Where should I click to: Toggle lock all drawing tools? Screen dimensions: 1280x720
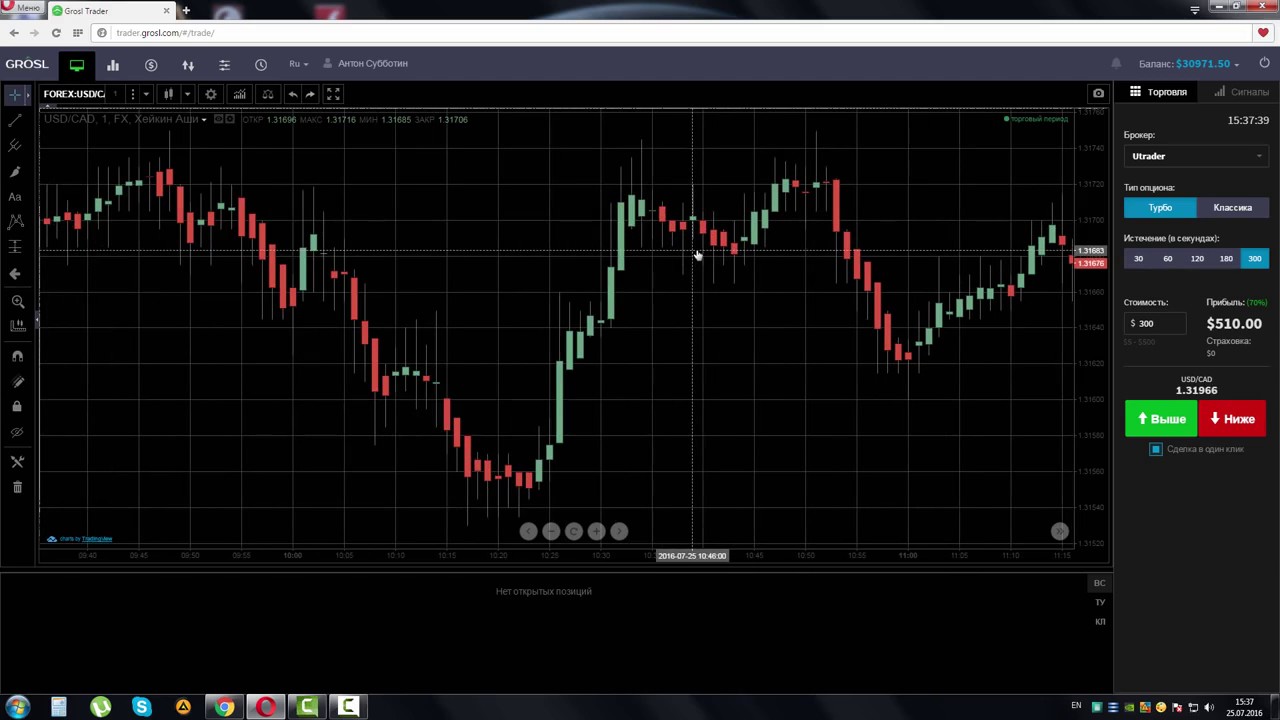click(x=17, y=407)
